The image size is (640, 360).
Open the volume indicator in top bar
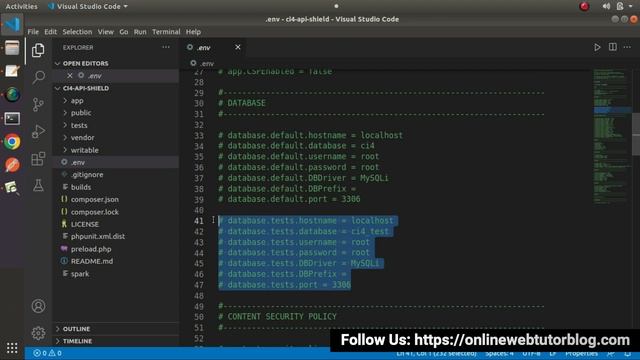606,6
